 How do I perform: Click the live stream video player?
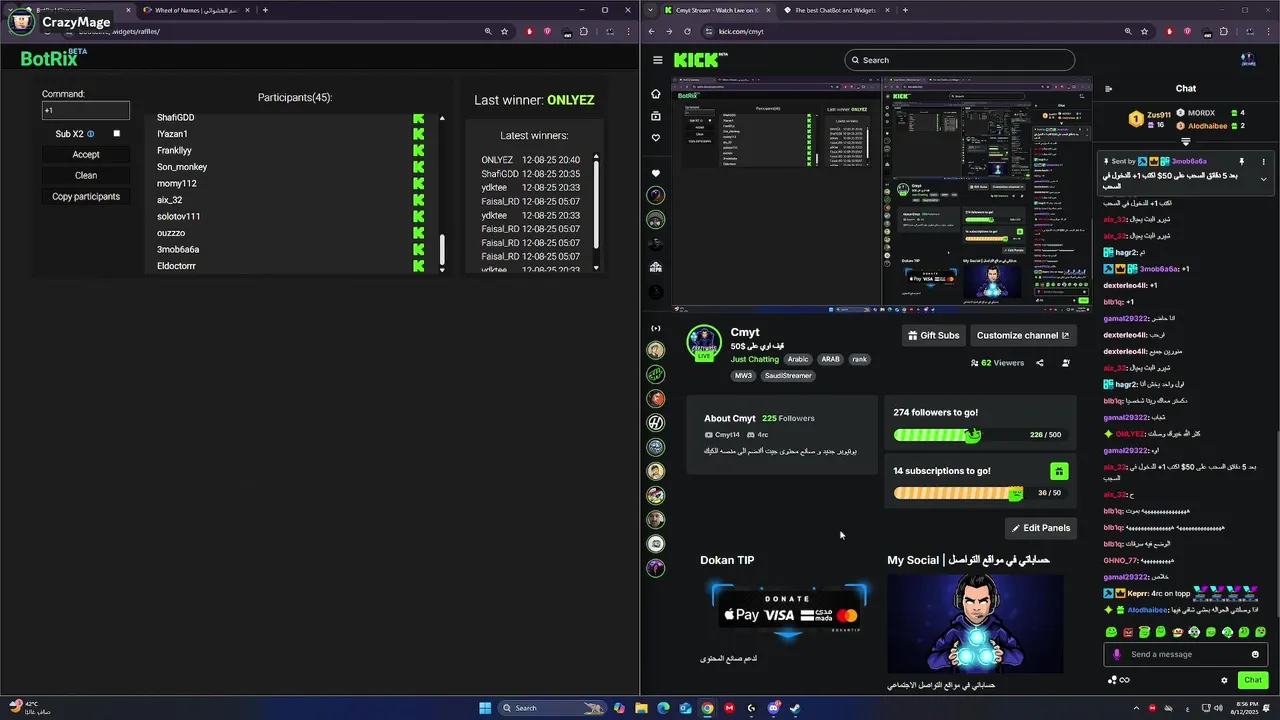881,193
